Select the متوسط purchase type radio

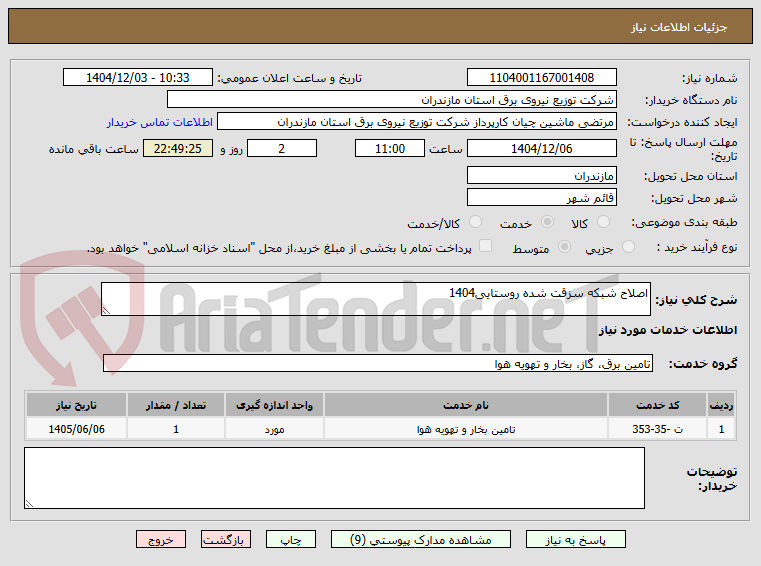[564, 247]
